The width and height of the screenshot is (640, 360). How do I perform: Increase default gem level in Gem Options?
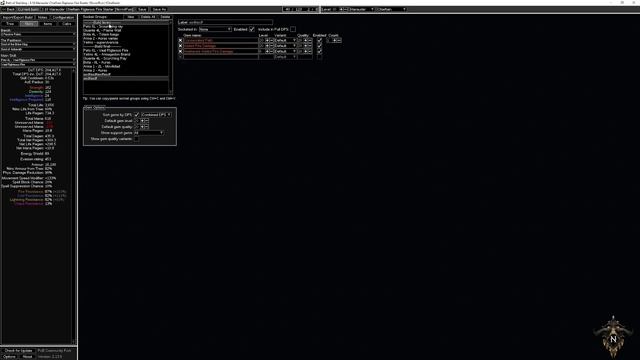[142, 121]
